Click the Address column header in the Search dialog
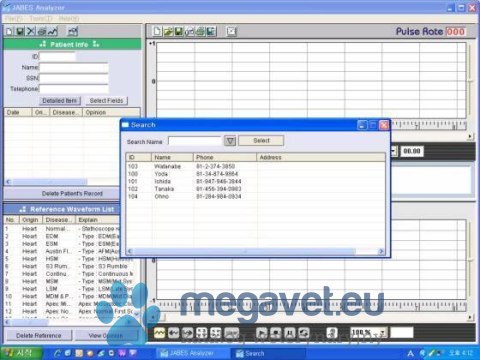The width and height of the screenshot is (480, 360). [321, 157]
